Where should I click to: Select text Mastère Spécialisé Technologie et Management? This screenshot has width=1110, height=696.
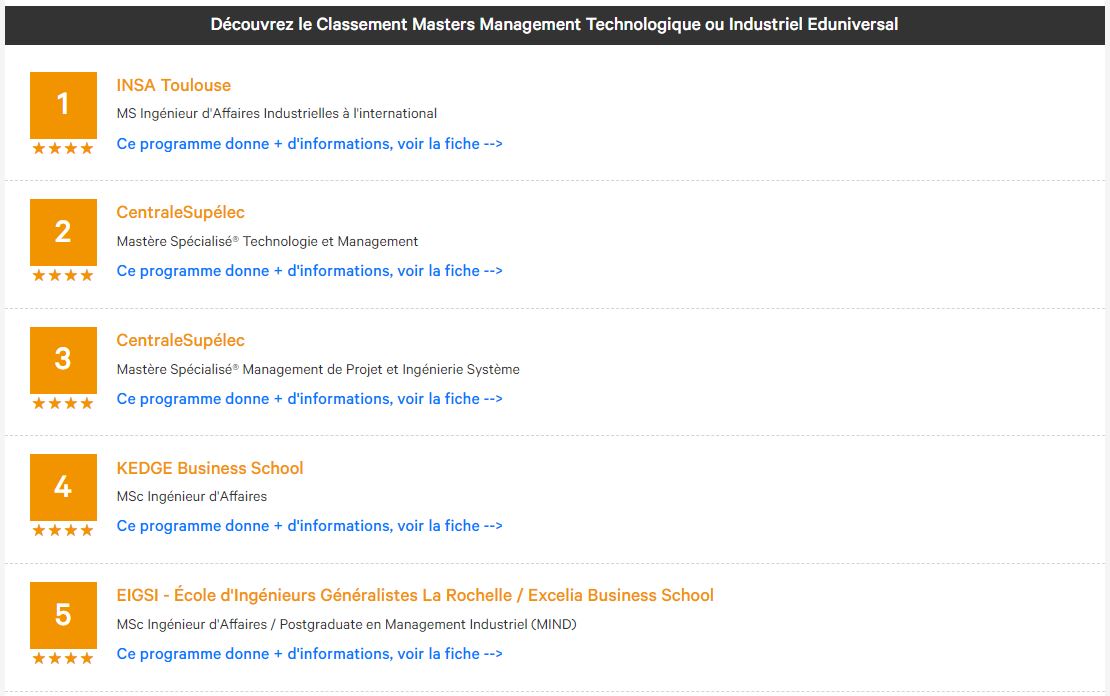pyautogui.click(x=268, y=241)
